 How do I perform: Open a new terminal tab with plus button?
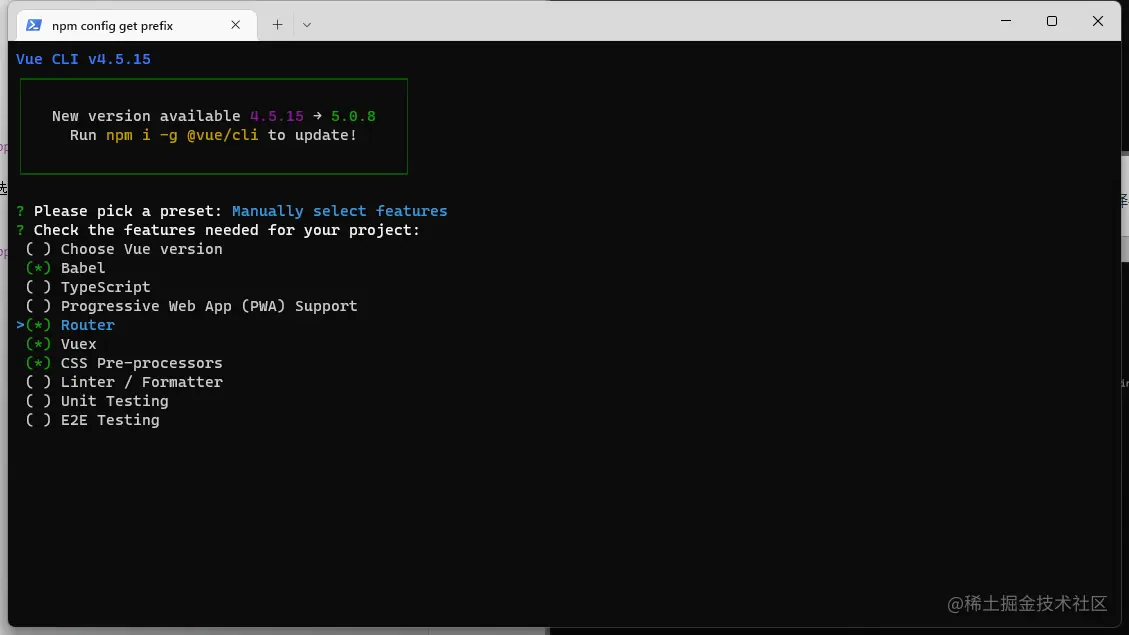277,25
